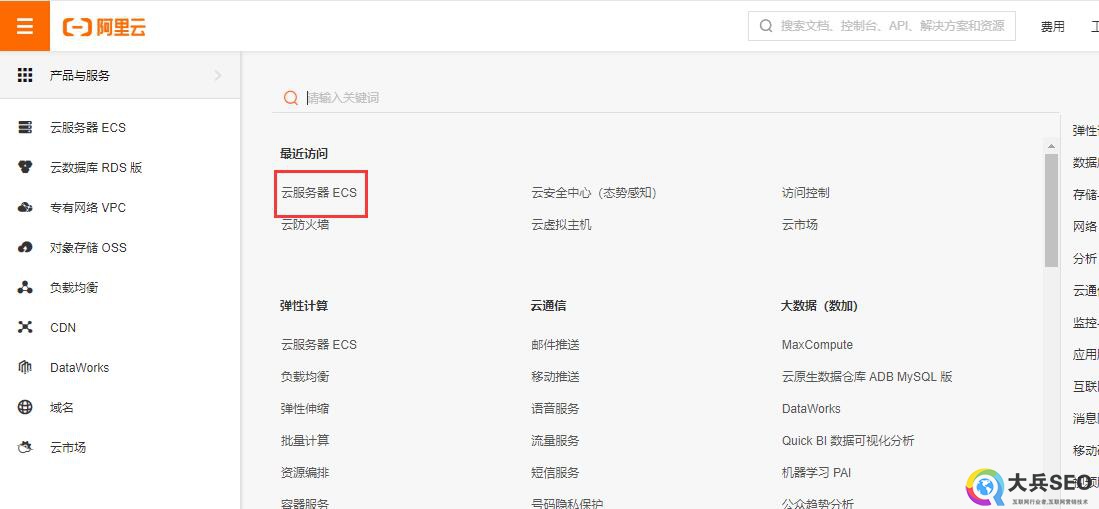Expand the 产品与服务 chevron arrow
Screen dimensions: 1099x509
[x=218, y=75]
